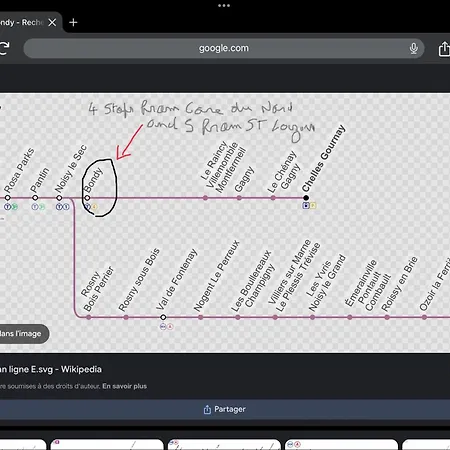Viewport: 450px width, 450px height.
Task: Reload the page with refresh icon
Action: pos(4,49)
